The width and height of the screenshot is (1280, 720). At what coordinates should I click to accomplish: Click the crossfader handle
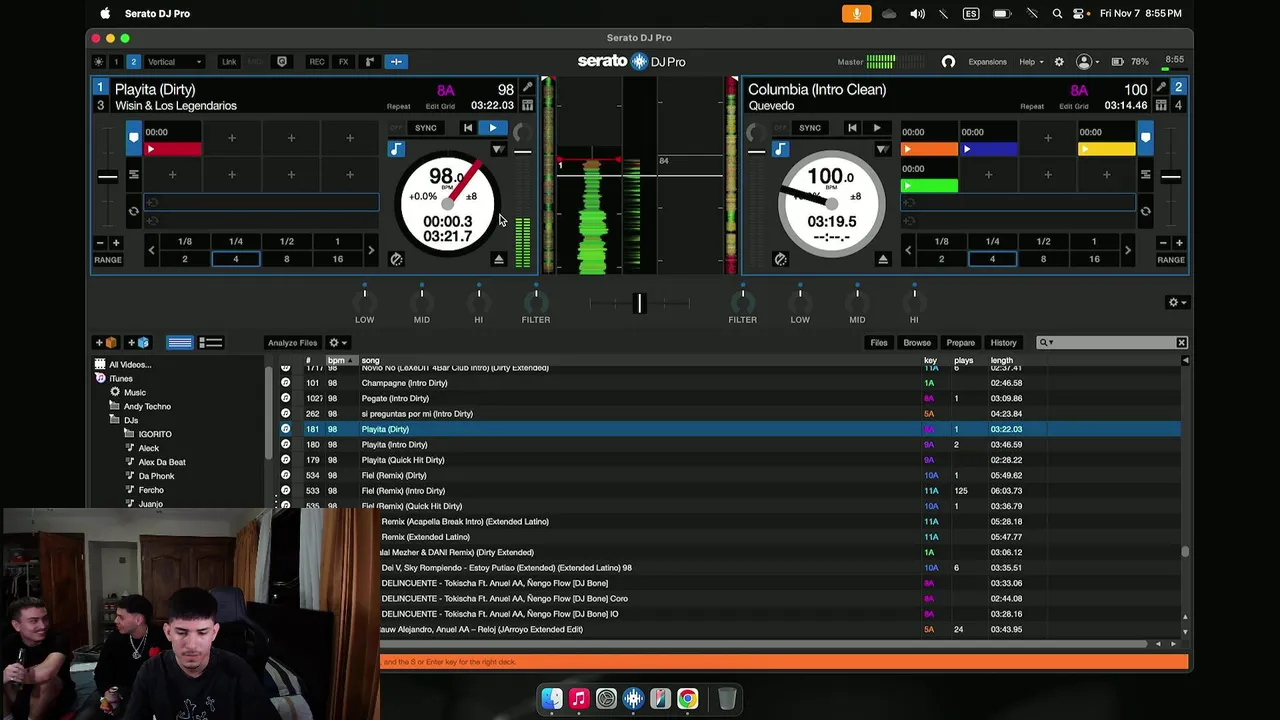[x=639, y=302]
